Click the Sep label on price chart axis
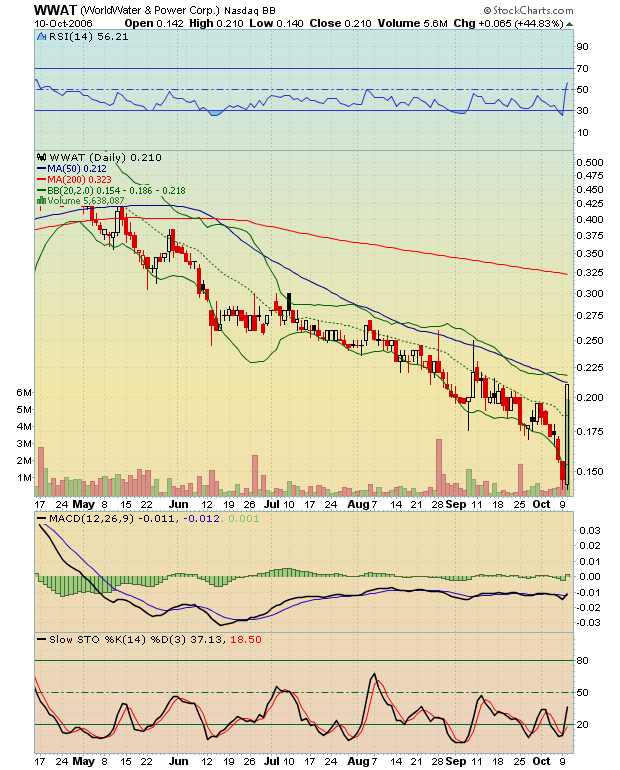This screenshot has width=620, height=770. click(456, 504)
